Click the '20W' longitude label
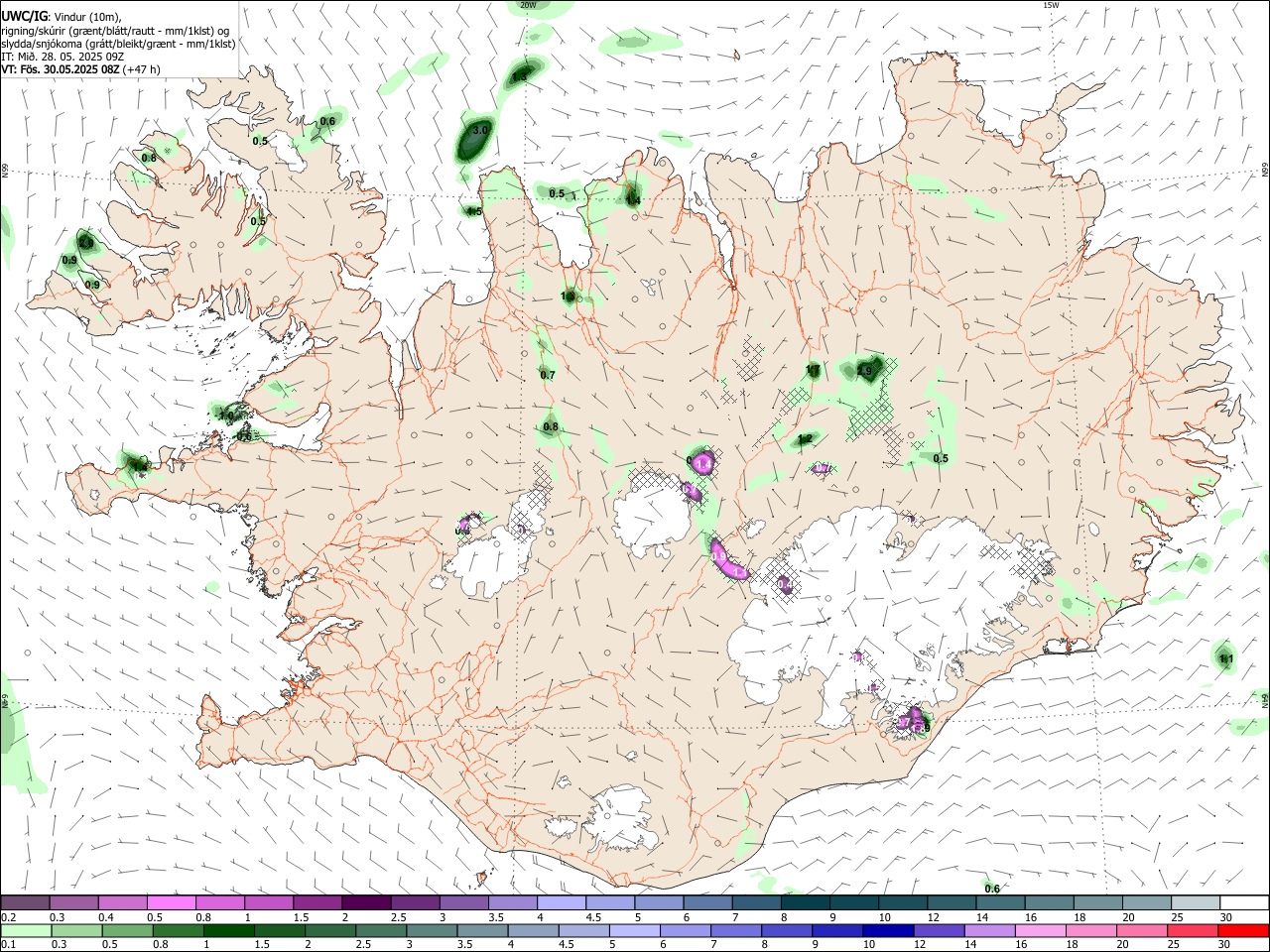The height and width of the screenshot is (952, 1270). tap(528, 5)
